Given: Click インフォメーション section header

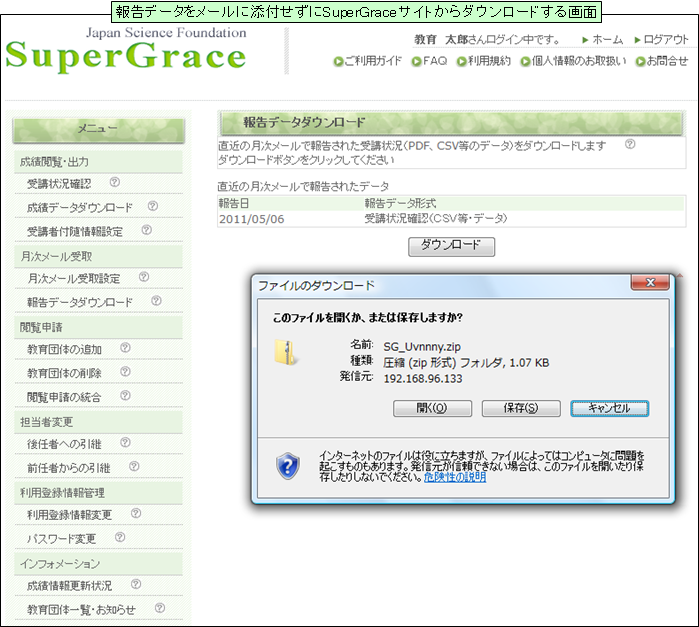Looking at the screenshot, I should pyautogui.click(x=99, y=563).
